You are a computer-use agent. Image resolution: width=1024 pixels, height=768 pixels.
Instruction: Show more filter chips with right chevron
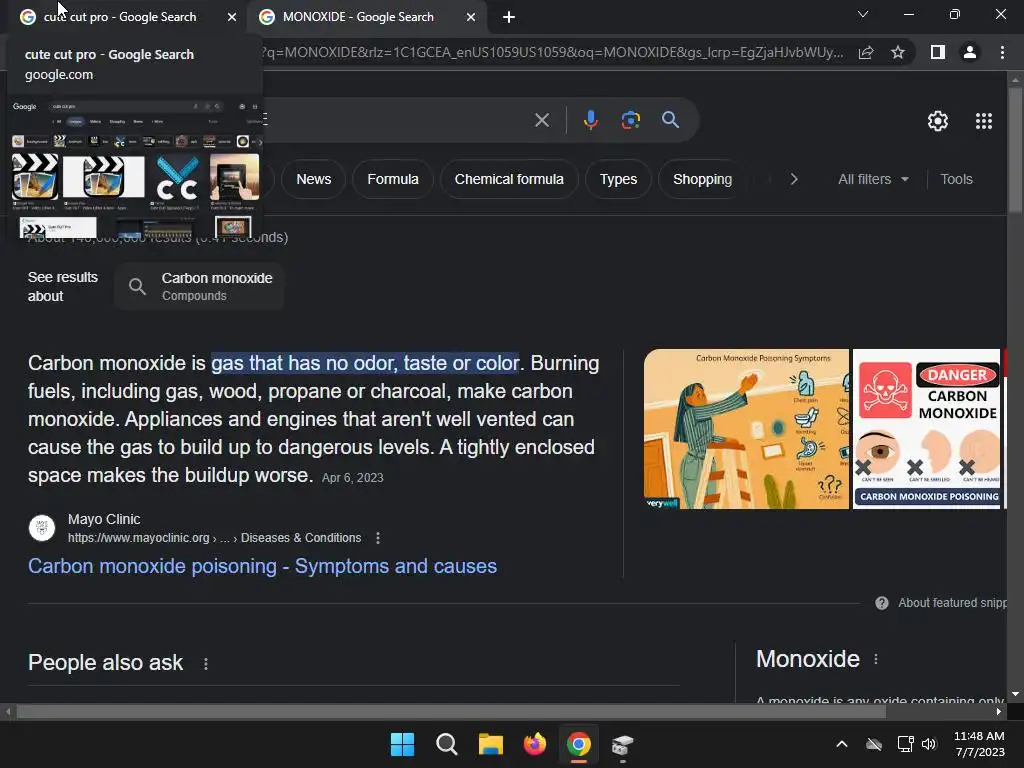click(x=794, y=179)
